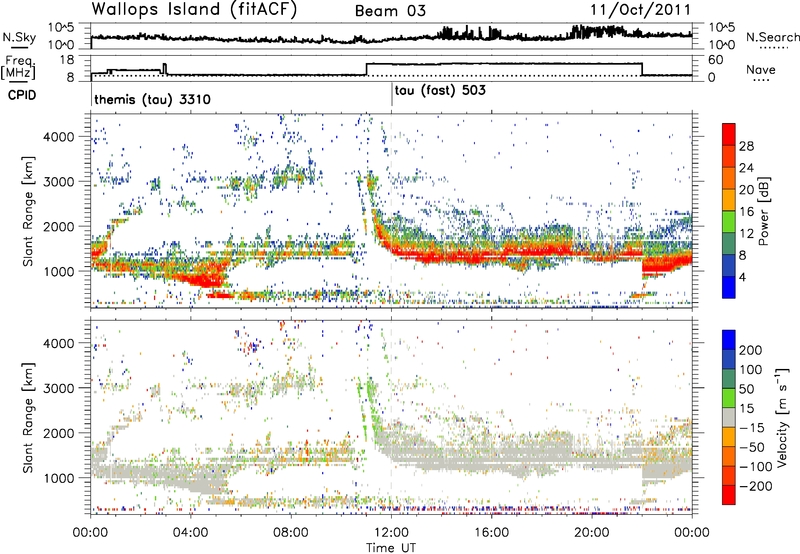Click the '18' tick on the frequency axis
Image resolution: width=800 pixels, height=554 pixels.
(x=67, y=60)
